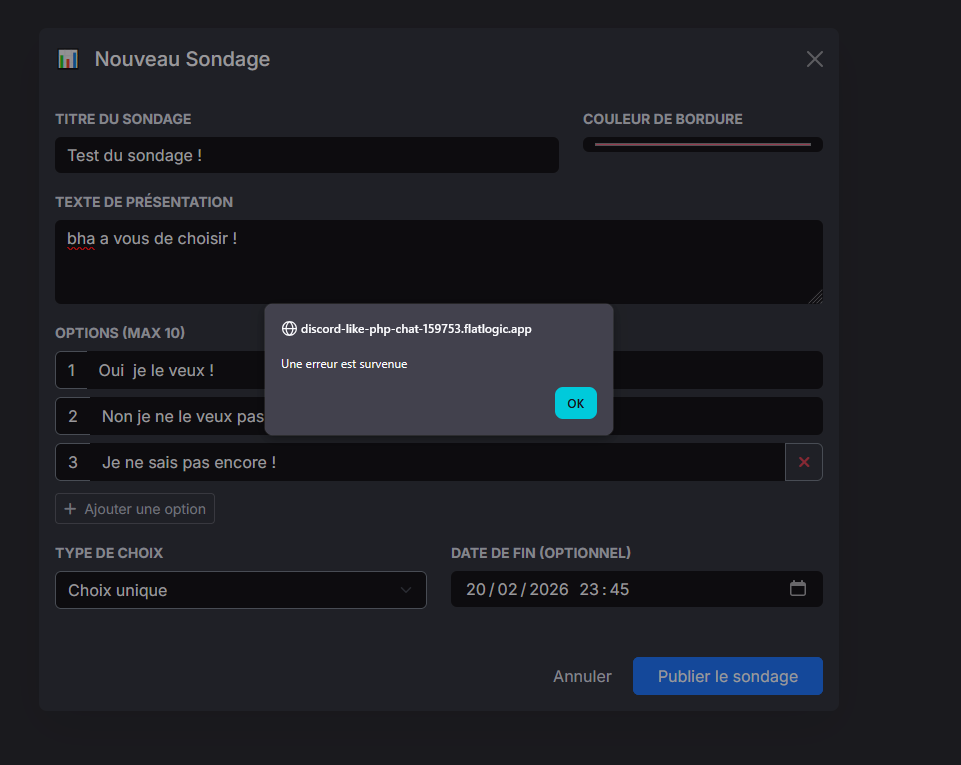
Task: Click Publier le sondage button
Action: pos(727,676)
